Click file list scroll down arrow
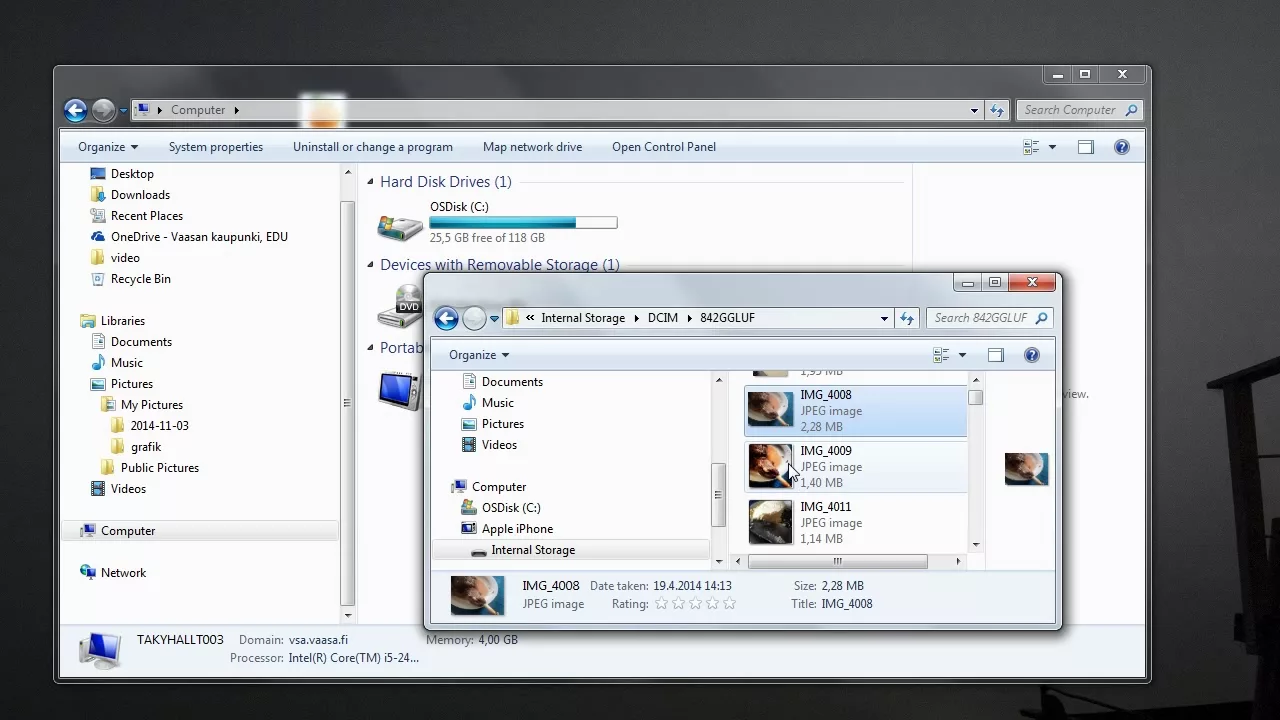Image resolution: width=1280 pixels, height=720 pixels. click(976, 545)
